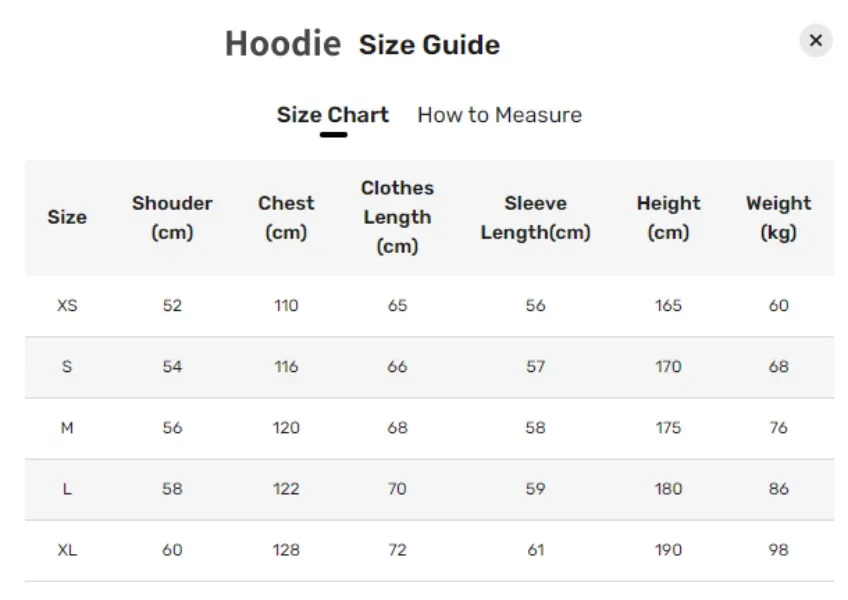Image resolution: width=848 pixels, height=600 pixels.
Task: Switch to the Size Chart tab
Action: tap(333, 115)
